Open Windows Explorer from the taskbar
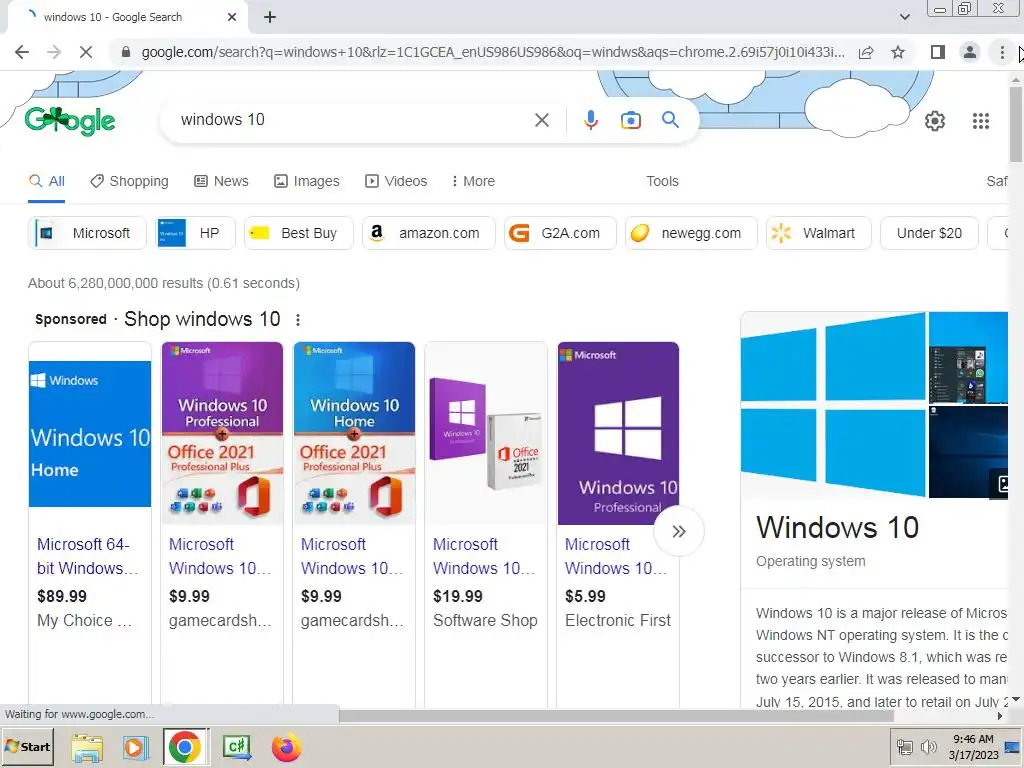 pos(87,748)
